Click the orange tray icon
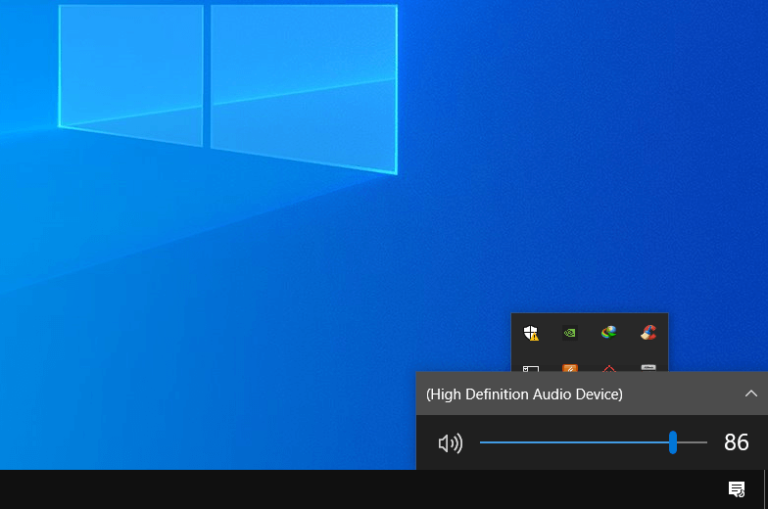The width and height of the screenshot is (768, 509). 570,368
